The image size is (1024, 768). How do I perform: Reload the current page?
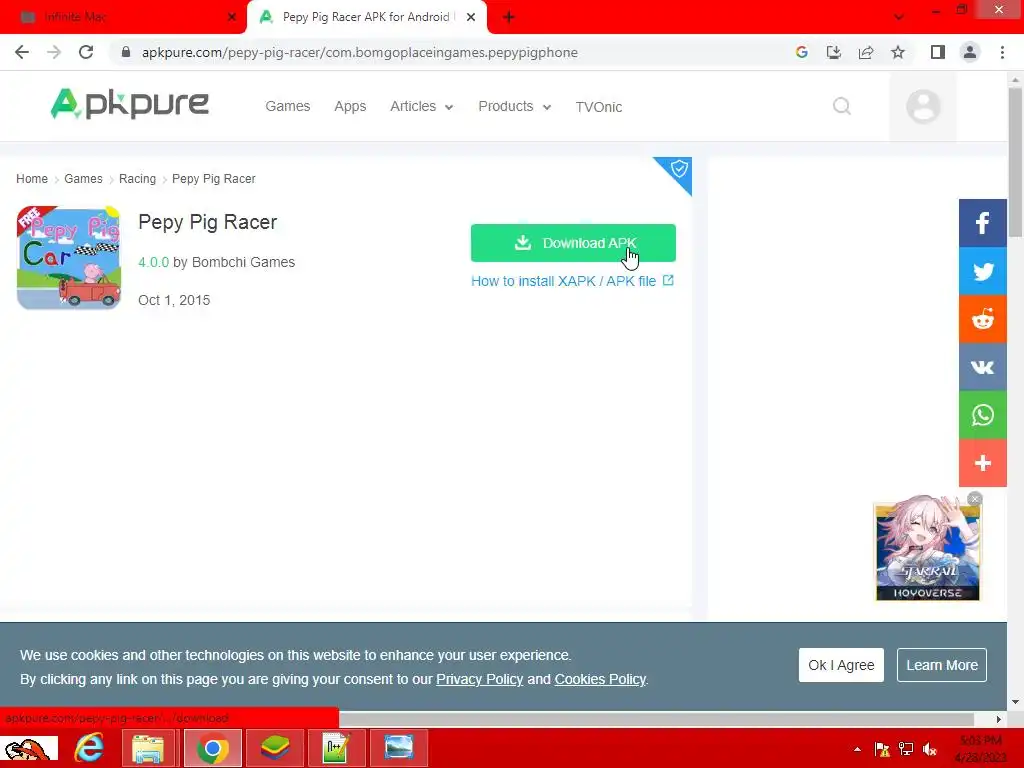(86, 52)
